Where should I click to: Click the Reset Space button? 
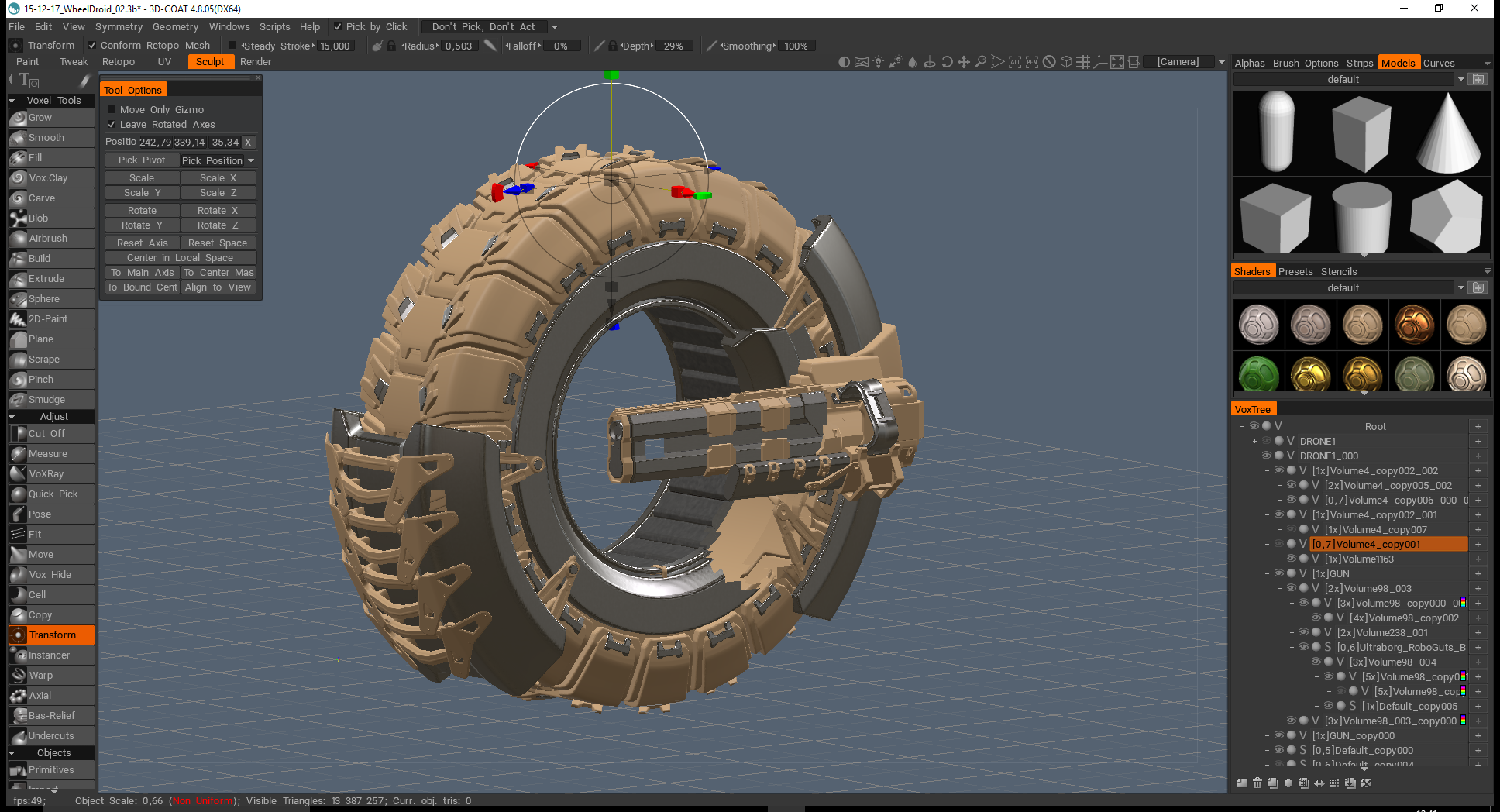pos(218,242)
